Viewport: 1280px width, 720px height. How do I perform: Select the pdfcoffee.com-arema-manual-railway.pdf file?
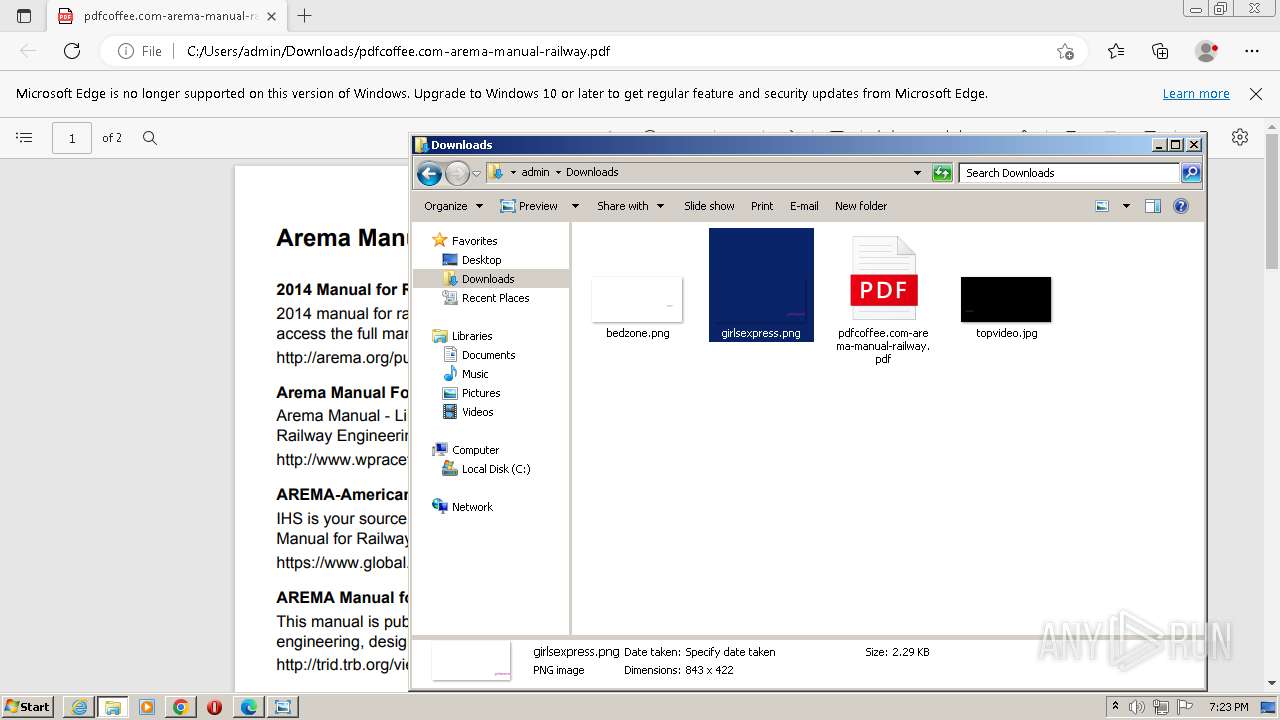pyautogui.click(x=883, y=300)
